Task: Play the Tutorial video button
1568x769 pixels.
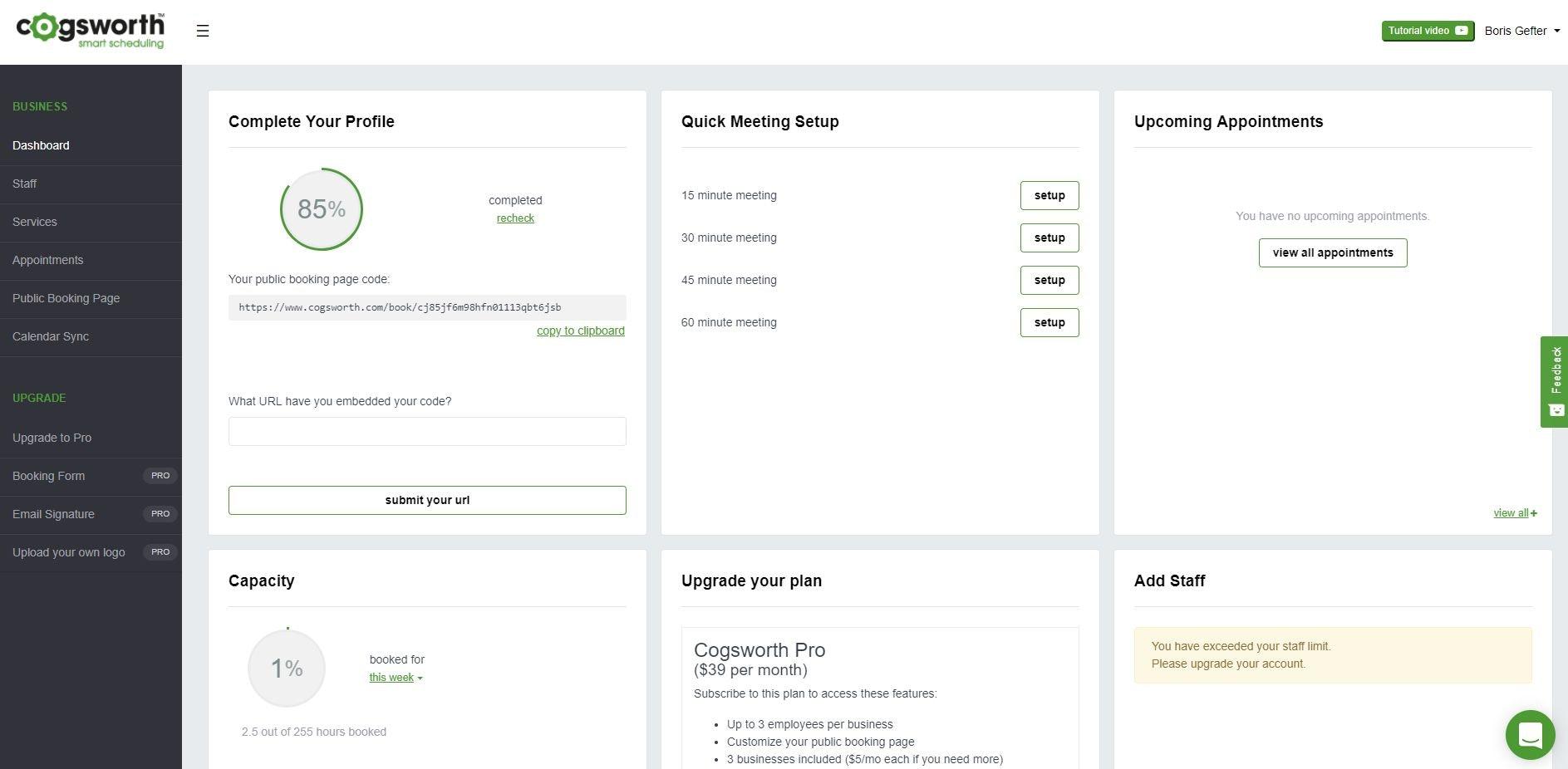Action: tap(1428, 31)
